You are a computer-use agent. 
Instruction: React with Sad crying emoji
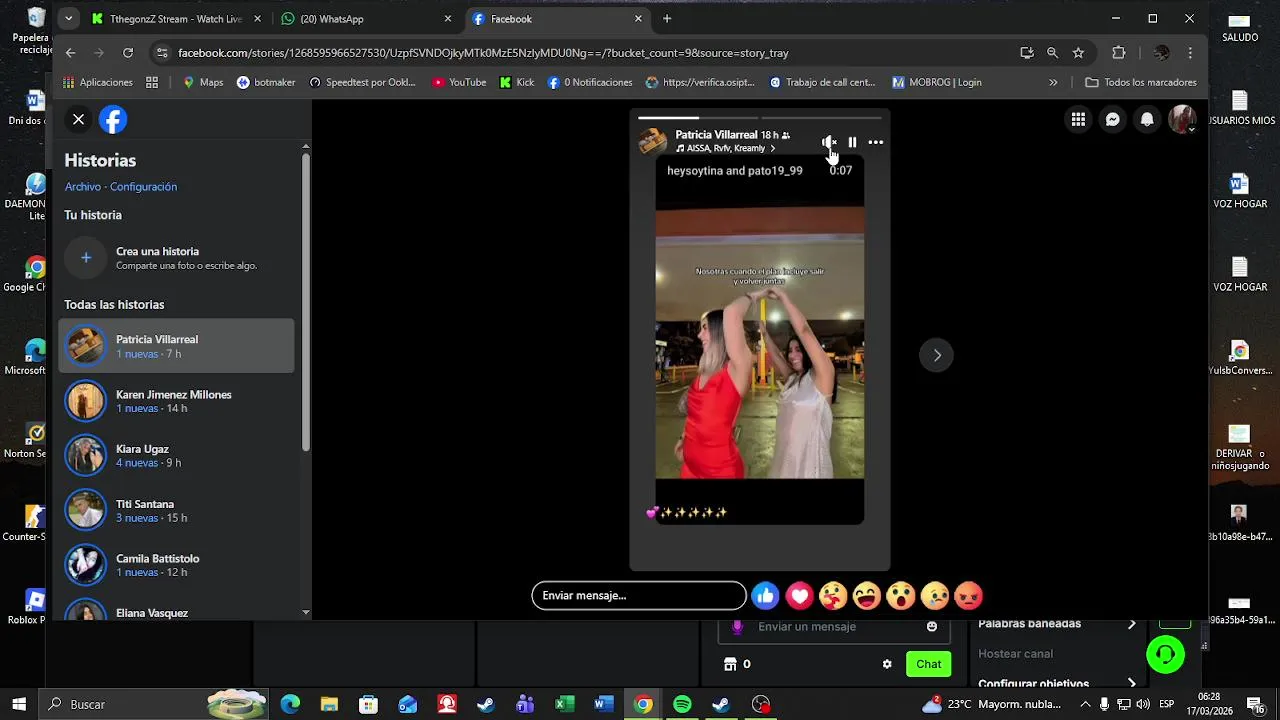pos(935,596)
